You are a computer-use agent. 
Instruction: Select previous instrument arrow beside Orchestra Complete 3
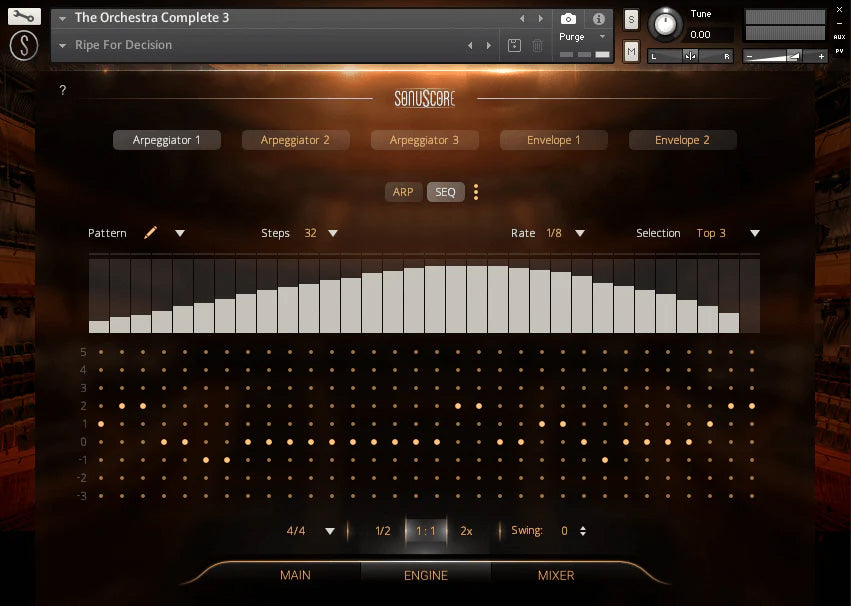522,18
